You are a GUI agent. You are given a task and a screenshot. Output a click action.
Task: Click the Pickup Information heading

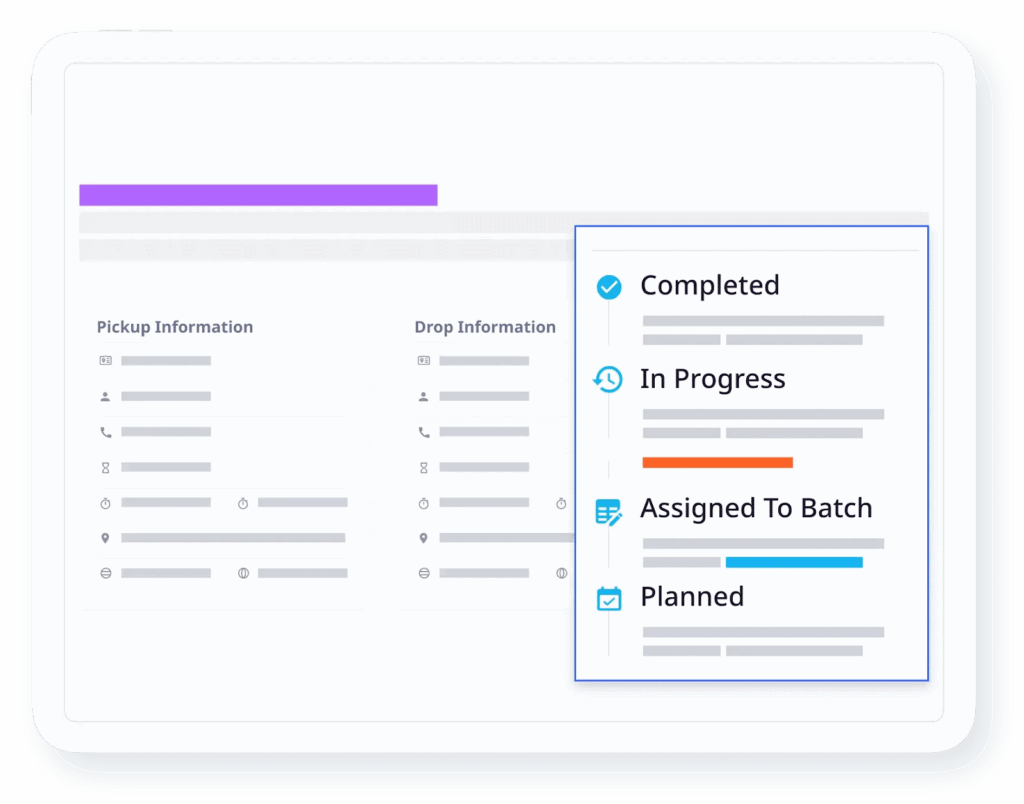175,327
